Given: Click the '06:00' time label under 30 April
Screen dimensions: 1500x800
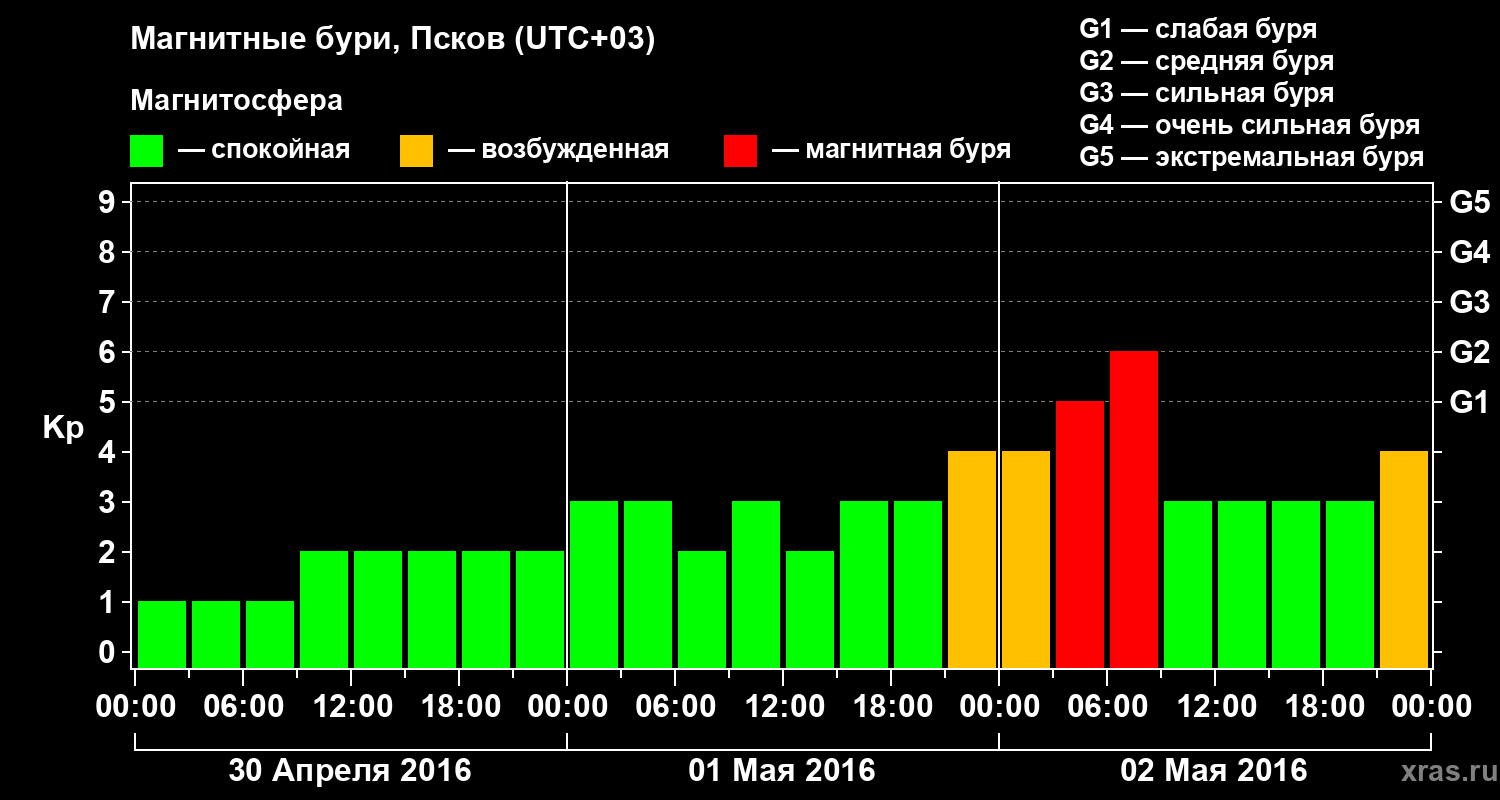Looking at the screenshot, I should [x=243, y=707].
